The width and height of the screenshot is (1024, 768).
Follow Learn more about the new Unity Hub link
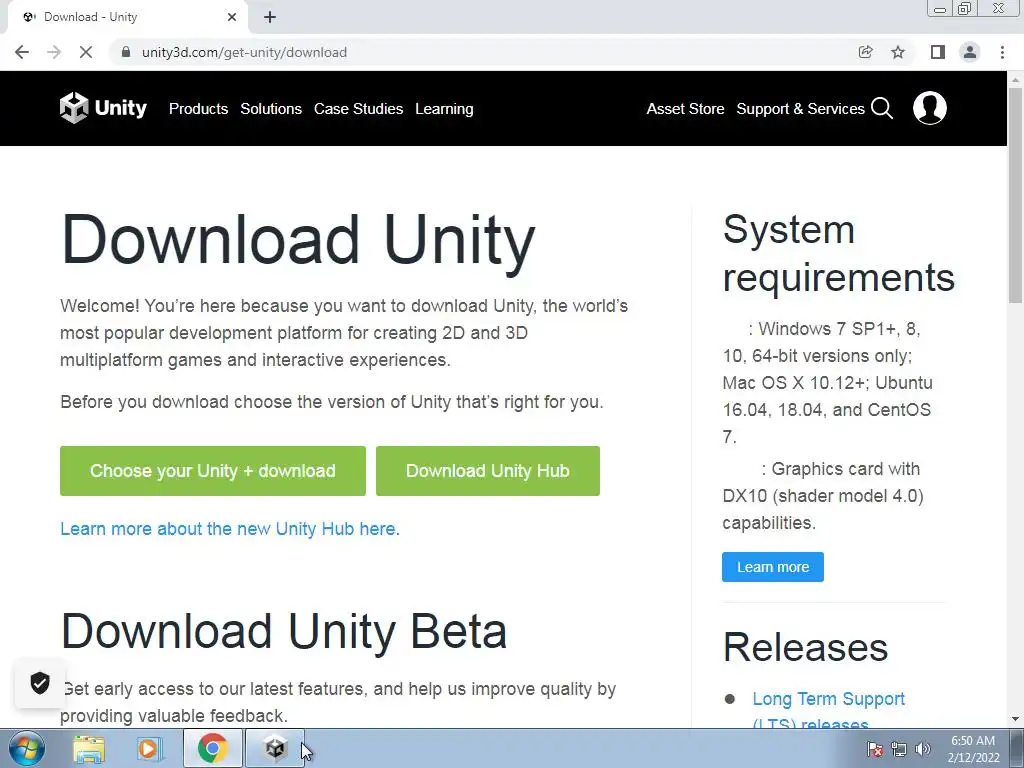pos(228,528)
